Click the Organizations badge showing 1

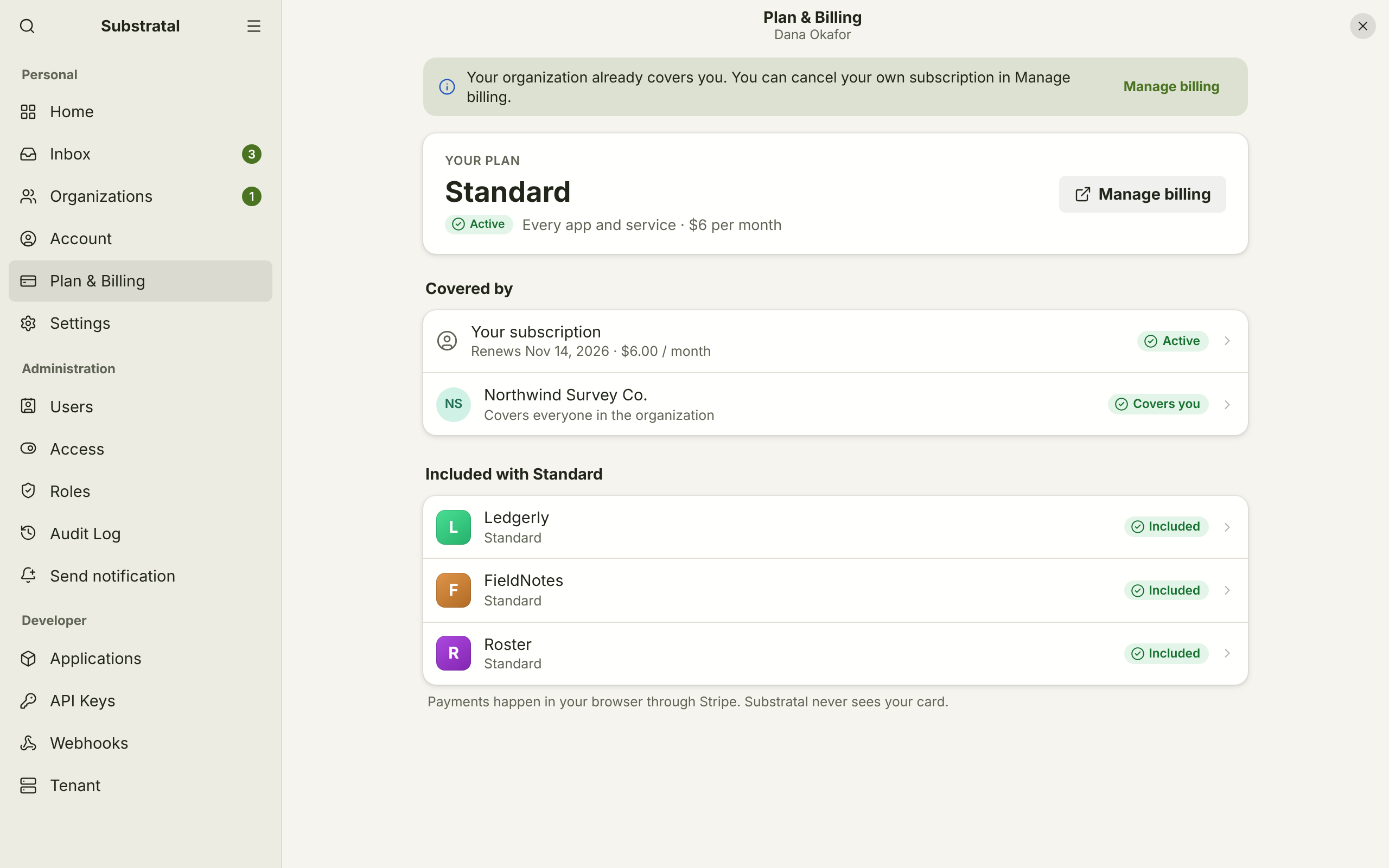(251, 196)
